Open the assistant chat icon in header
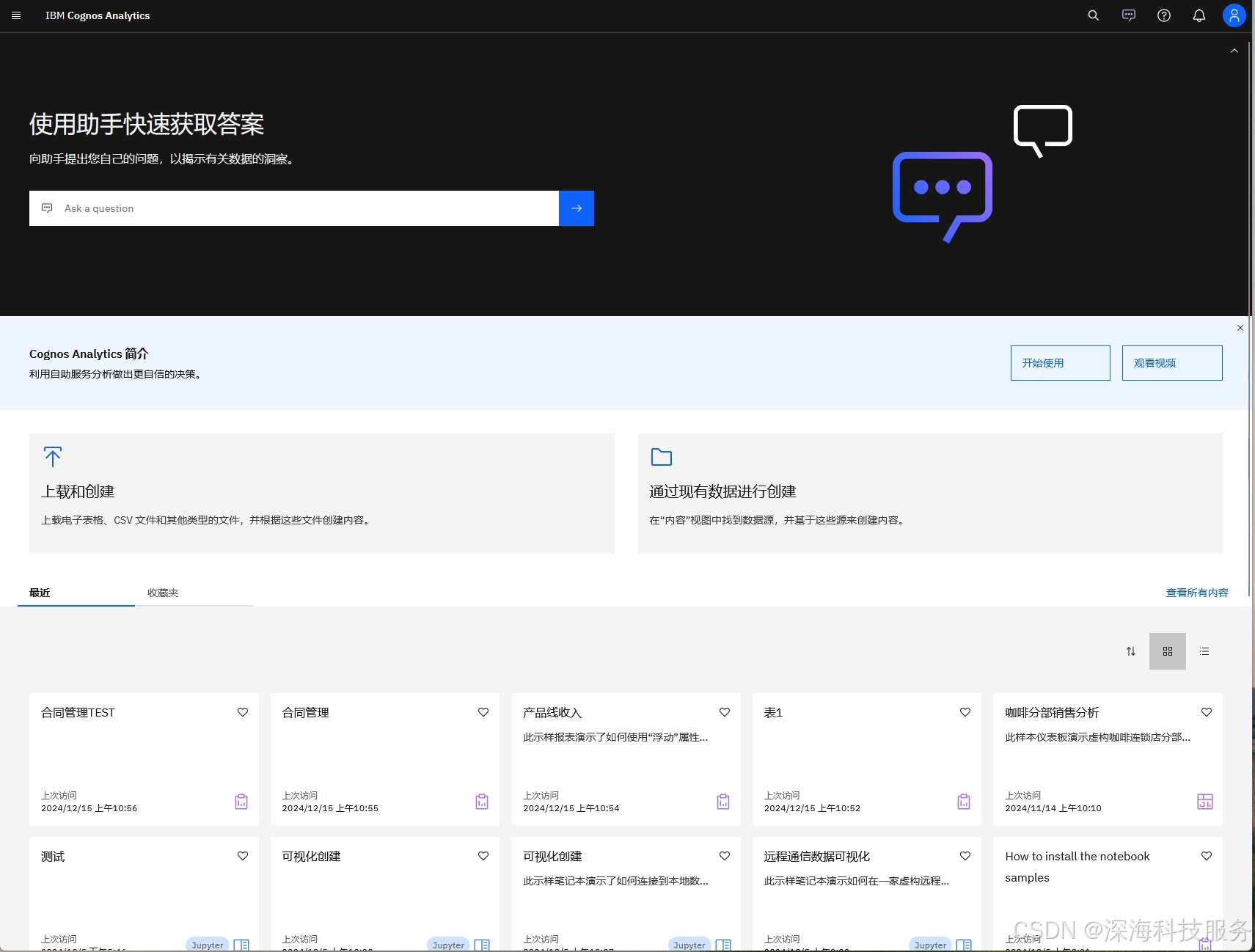Viewport: 1255px width, 952px height. [1128, 15]
